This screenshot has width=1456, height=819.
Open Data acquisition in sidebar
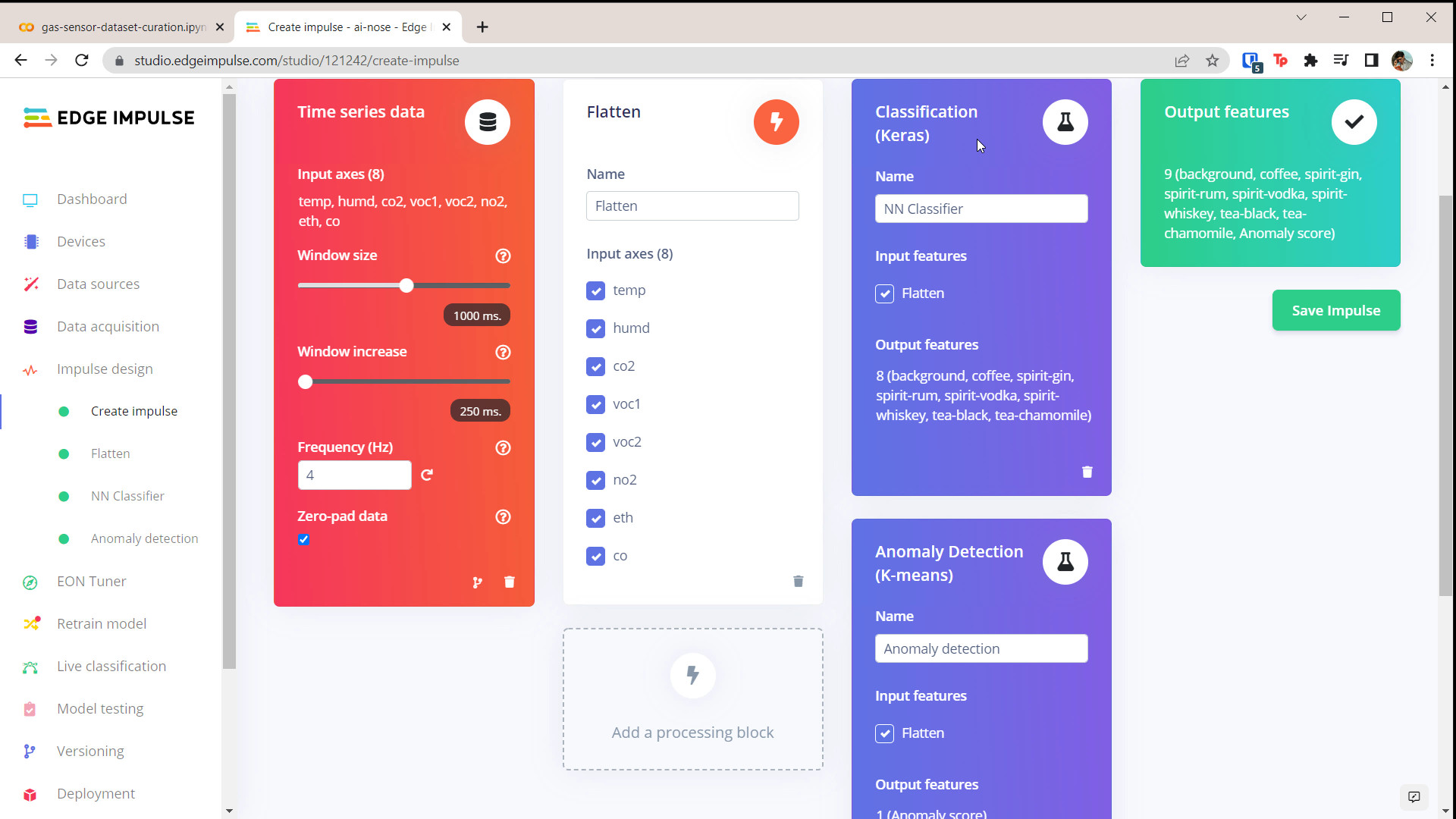click(x=108, y=327)
